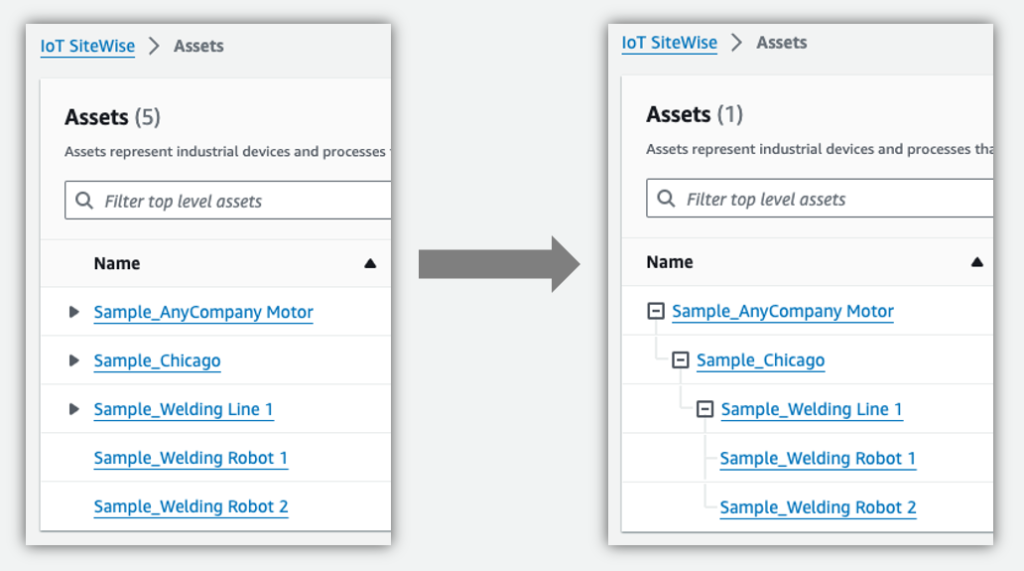Open Sample_Chicago link in right tree
The height and width of the screenshot is (571, 1024).
pyautogui.click(x=760, y=360)
